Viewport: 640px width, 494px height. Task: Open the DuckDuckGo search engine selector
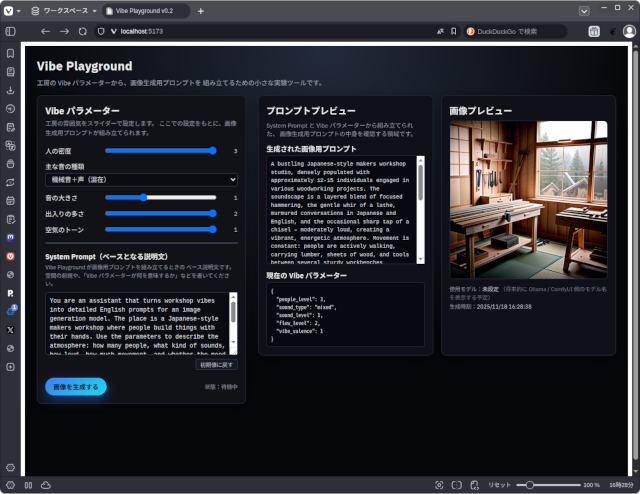pyautogui.click(x=471, y=32)
